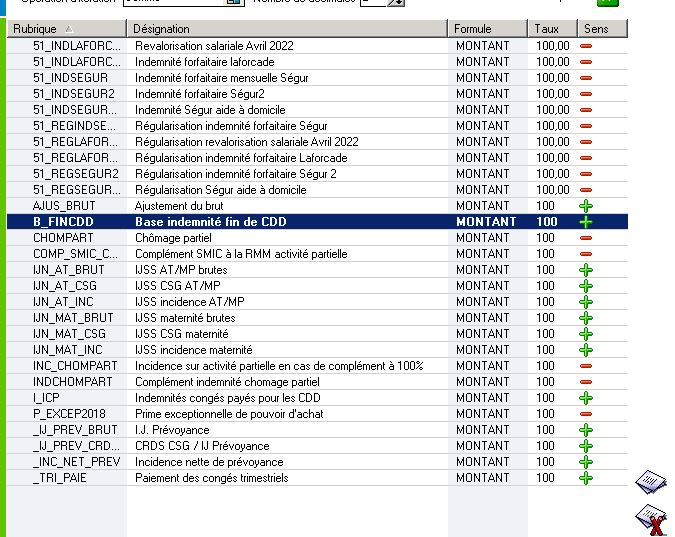The image size is (675, 537).
Task: Click designation 'Complément SMIC à la RMM activité partielle'
Action: click(241, 254)
